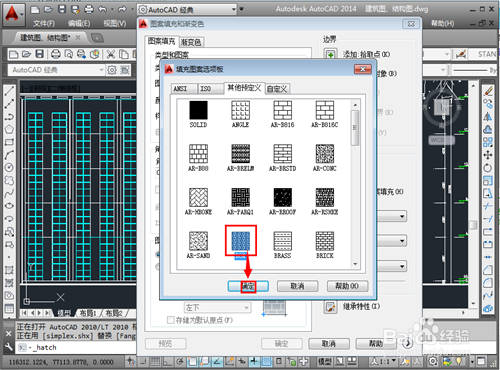
Task: Choose the AR-PARQ1 parquet pattern
Action: (240, 197)
